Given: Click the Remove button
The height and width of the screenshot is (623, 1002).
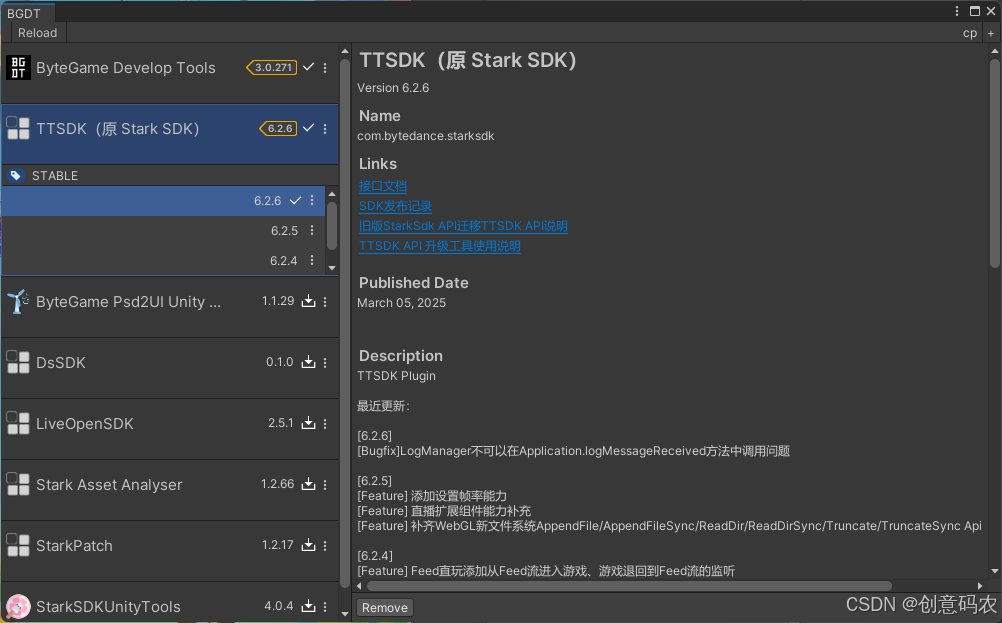Looking at the screenshot, I should coord(385,608).
